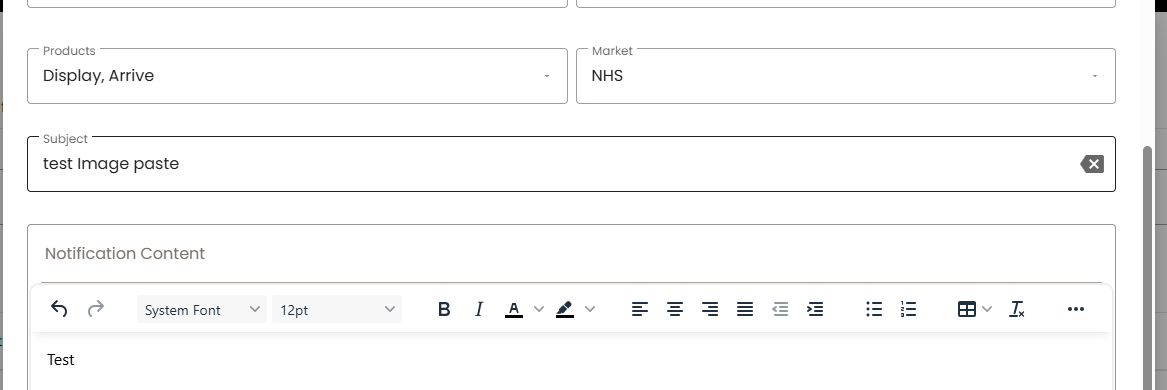Expand the Market NHS dropdown
This screenshot has height=390, width=1167.
pyautogui.click(x=845, y=76)
